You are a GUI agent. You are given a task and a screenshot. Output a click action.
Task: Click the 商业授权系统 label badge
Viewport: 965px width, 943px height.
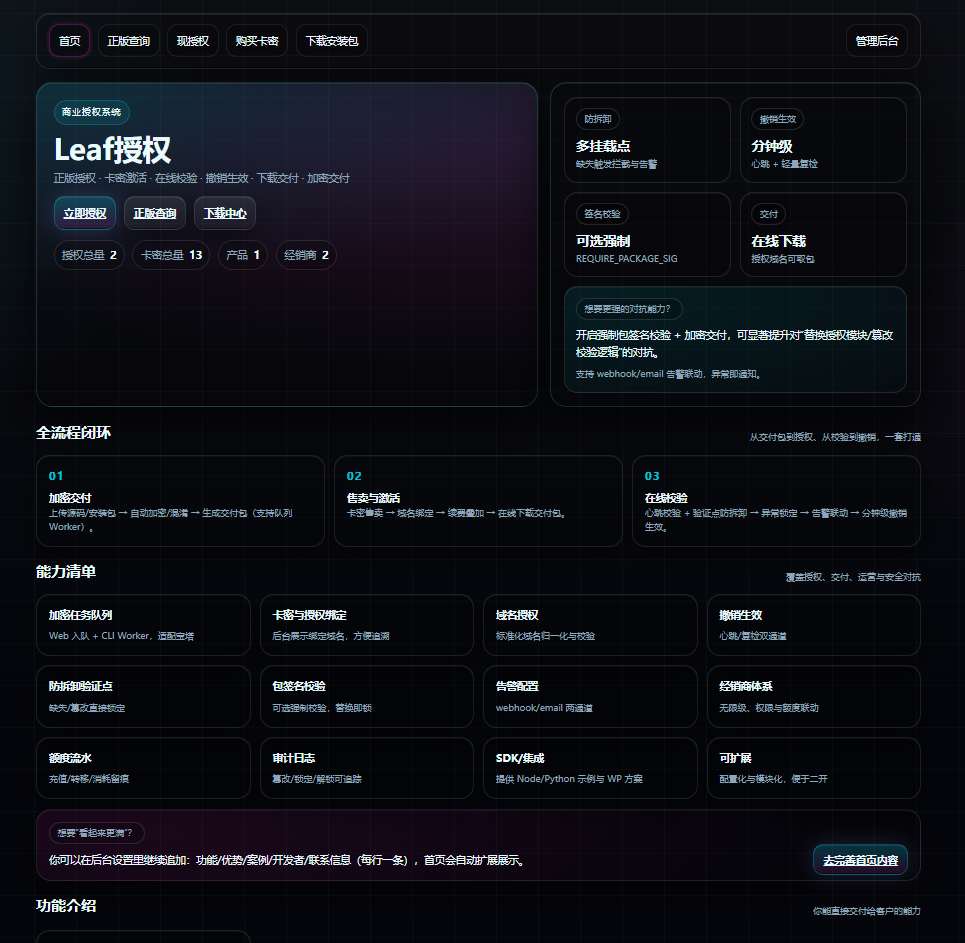pyautogui.click(x=91, y=113)
